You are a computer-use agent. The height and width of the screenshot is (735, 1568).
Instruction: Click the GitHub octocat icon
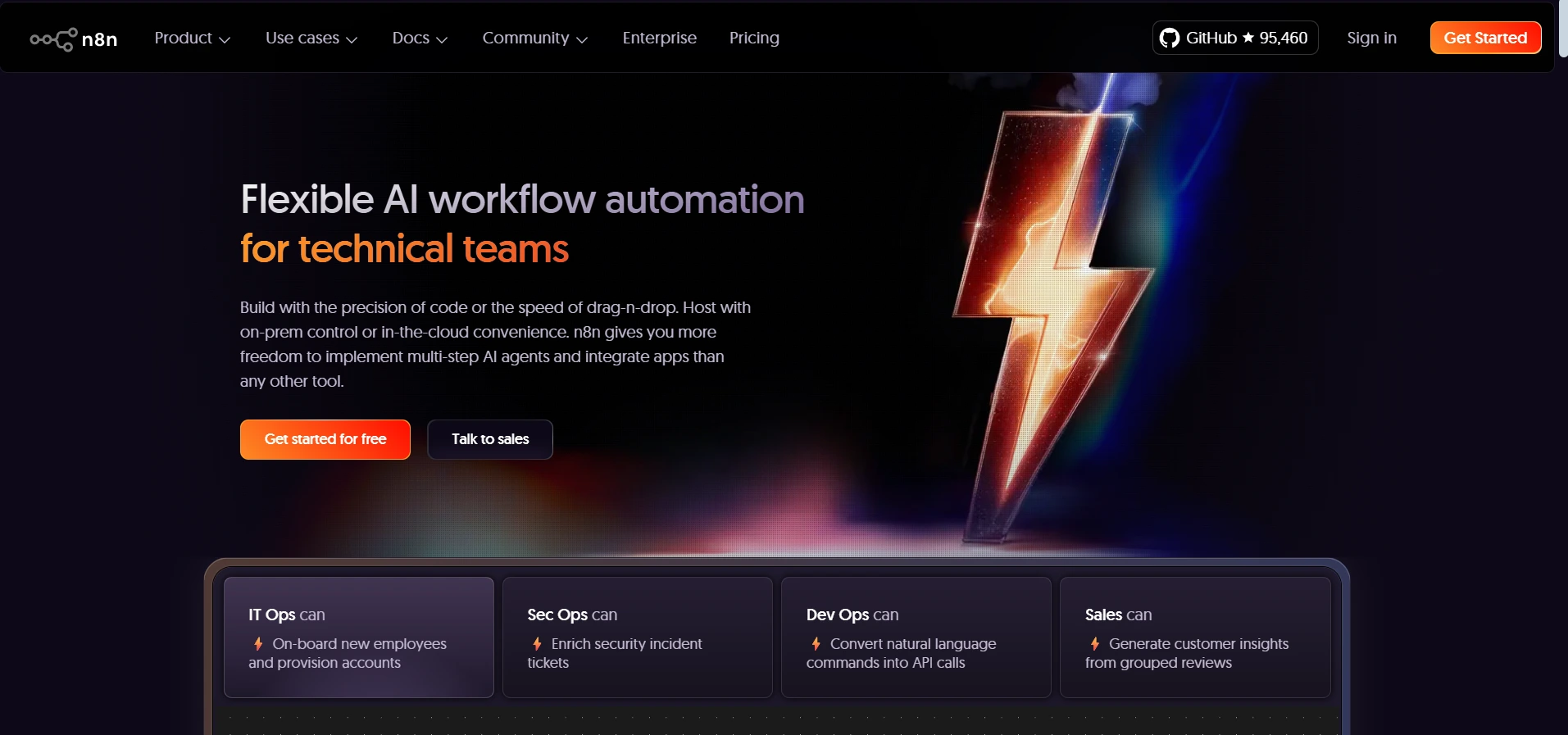click(x=1170, y=38)
